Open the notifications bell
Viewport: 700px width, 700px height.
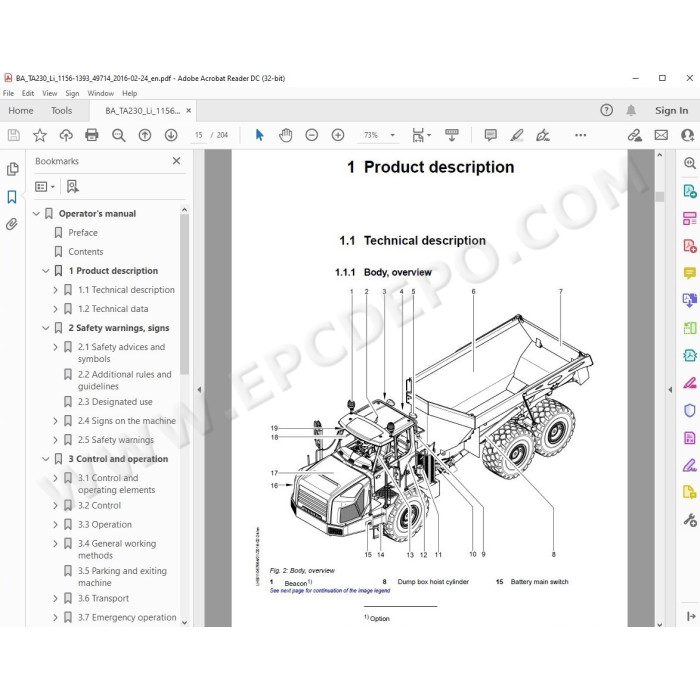point(631,110)
